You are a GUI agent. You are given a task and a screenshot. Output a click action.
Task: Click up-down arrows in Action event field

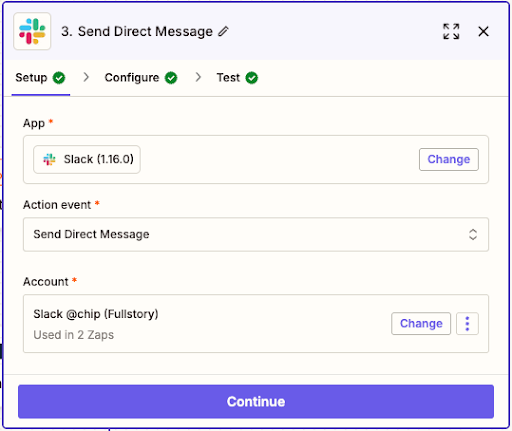click(x=473, y=234)
